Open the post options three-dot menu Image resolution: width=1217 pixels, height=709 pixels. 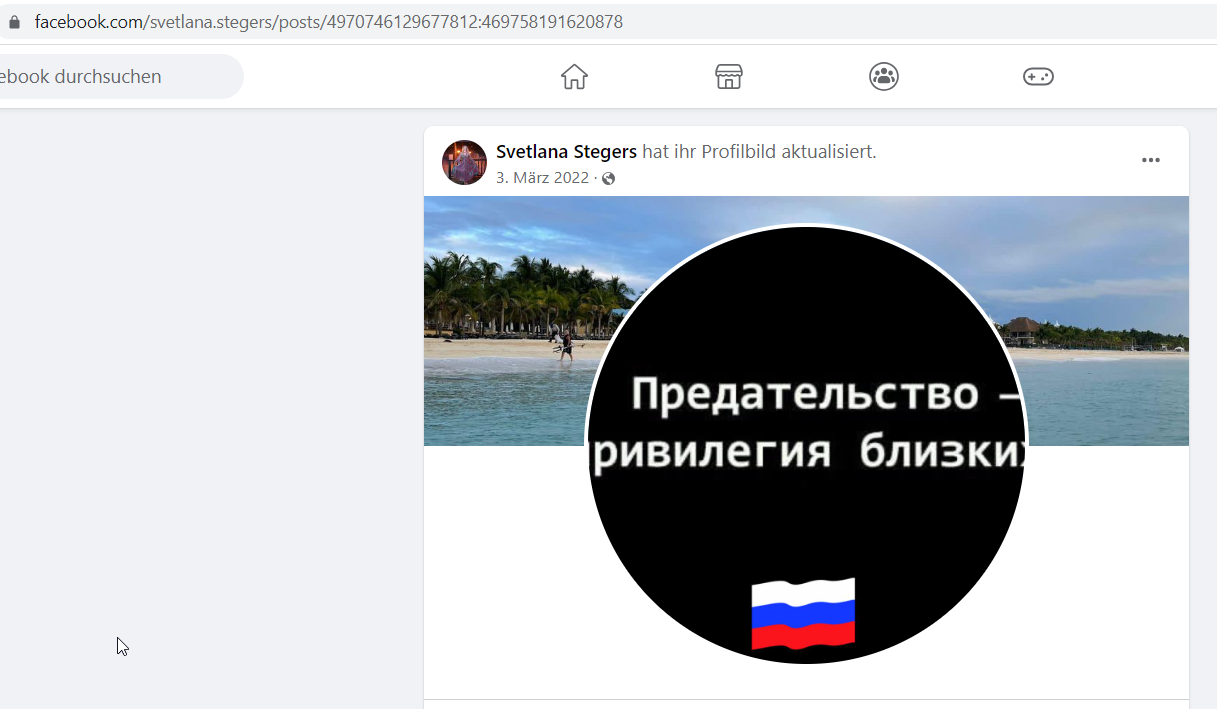pos(1151,160)
